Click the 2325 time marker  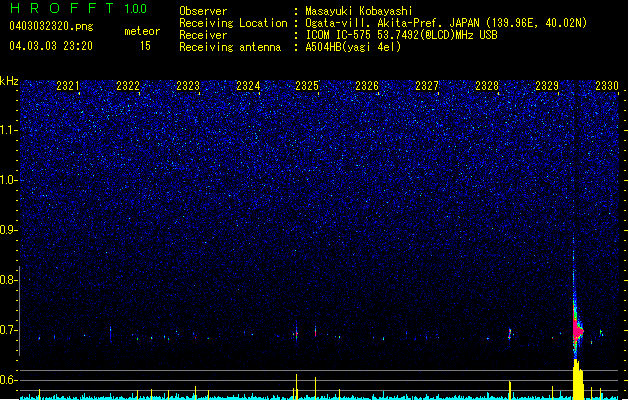[307, 86]
